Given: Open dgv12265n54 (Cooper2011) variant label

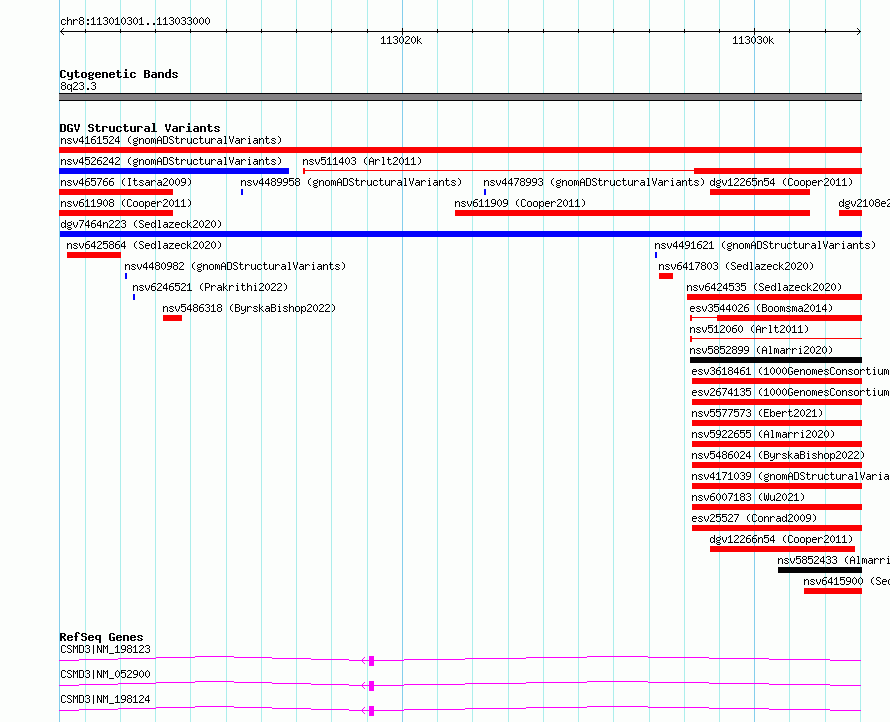Looking at the screenshot, I should click(782, 182).
